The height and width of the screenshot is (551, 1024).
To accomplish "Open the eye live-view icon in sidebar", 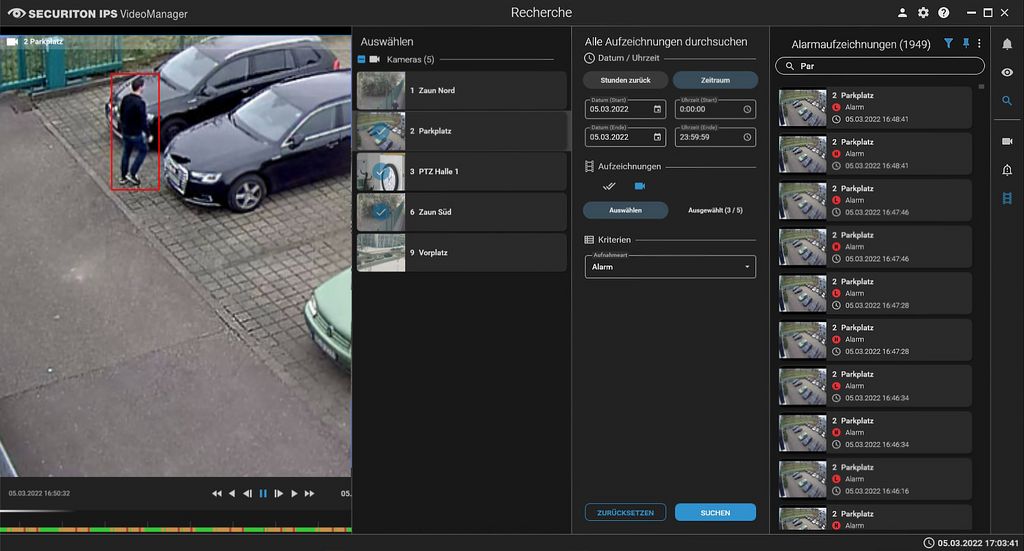I will point(1007,72).
